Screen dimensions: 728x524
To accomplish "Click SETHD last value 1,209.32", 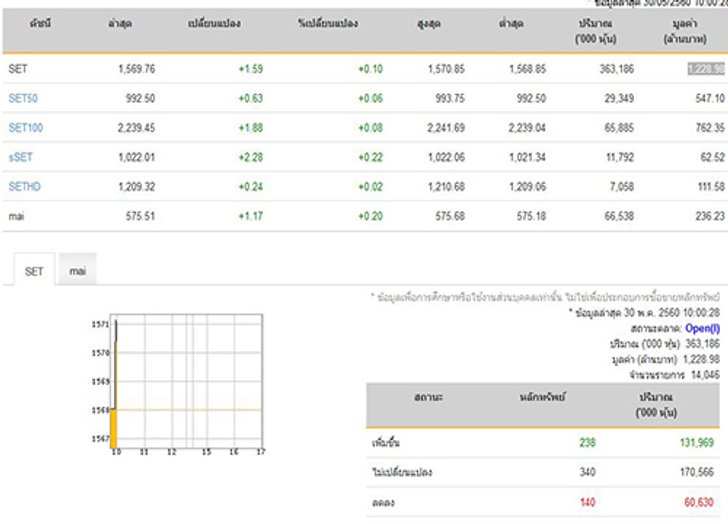I will click(136, 187).
